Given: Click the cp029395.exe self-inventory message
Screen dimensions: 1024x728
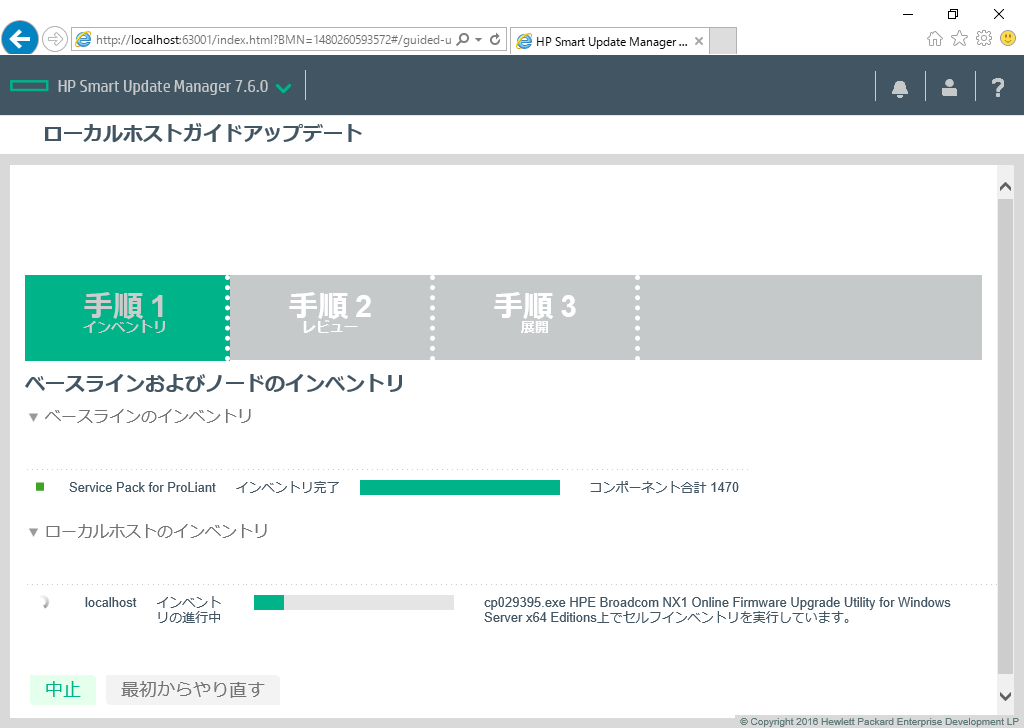Looking at the screenshot, I should (717, 610).
